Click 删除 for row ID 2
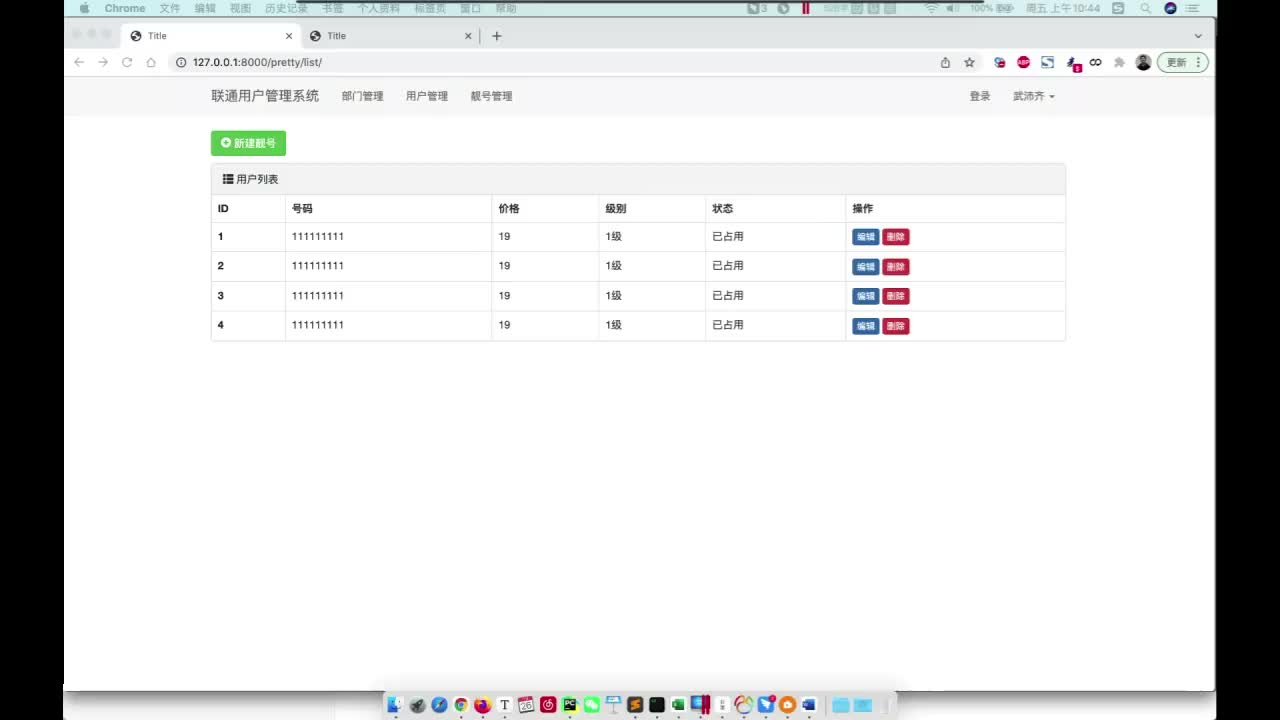 pos(896,267)
